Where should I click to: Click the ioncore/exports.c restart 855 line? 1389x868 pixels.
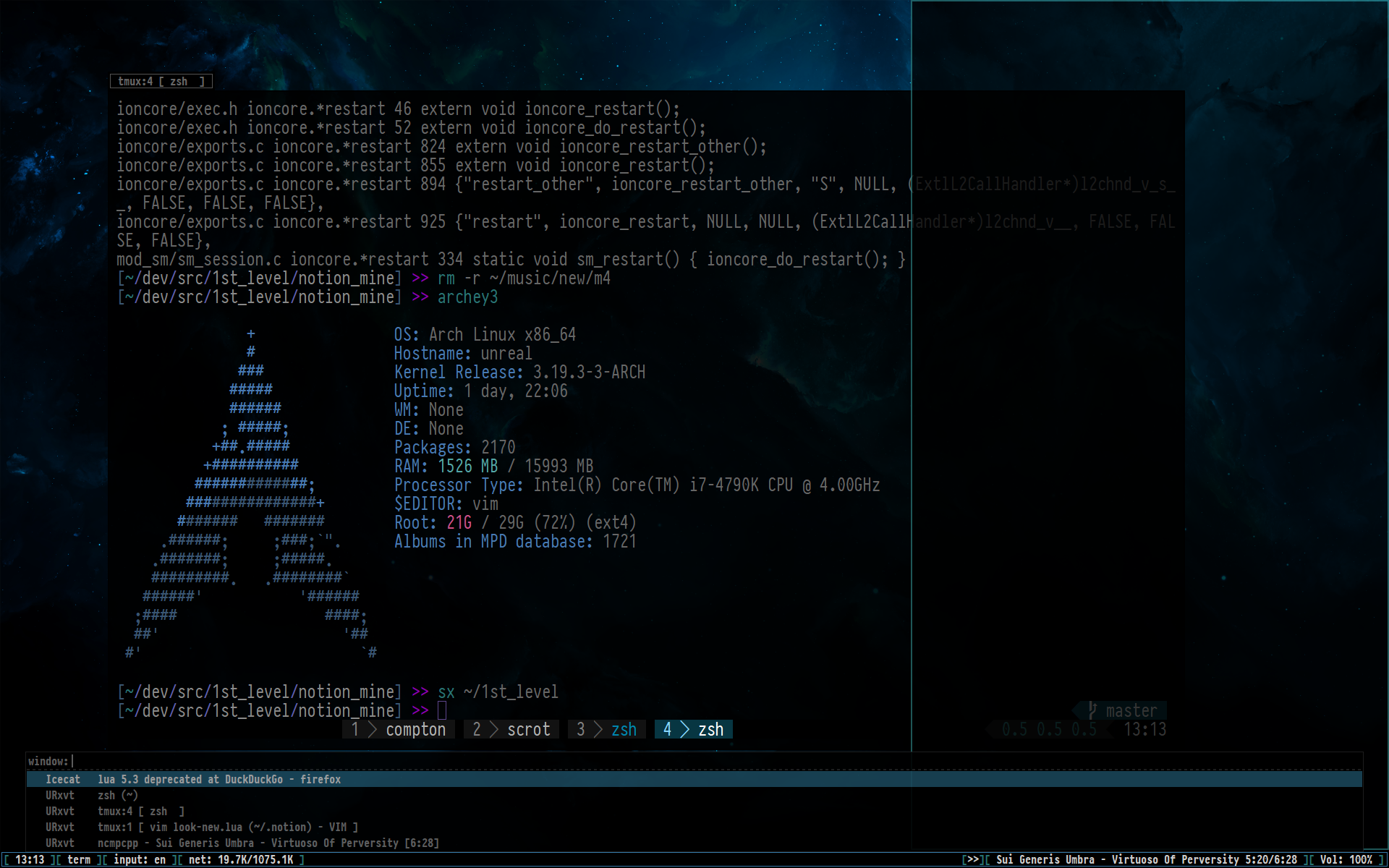pos(415,165)
